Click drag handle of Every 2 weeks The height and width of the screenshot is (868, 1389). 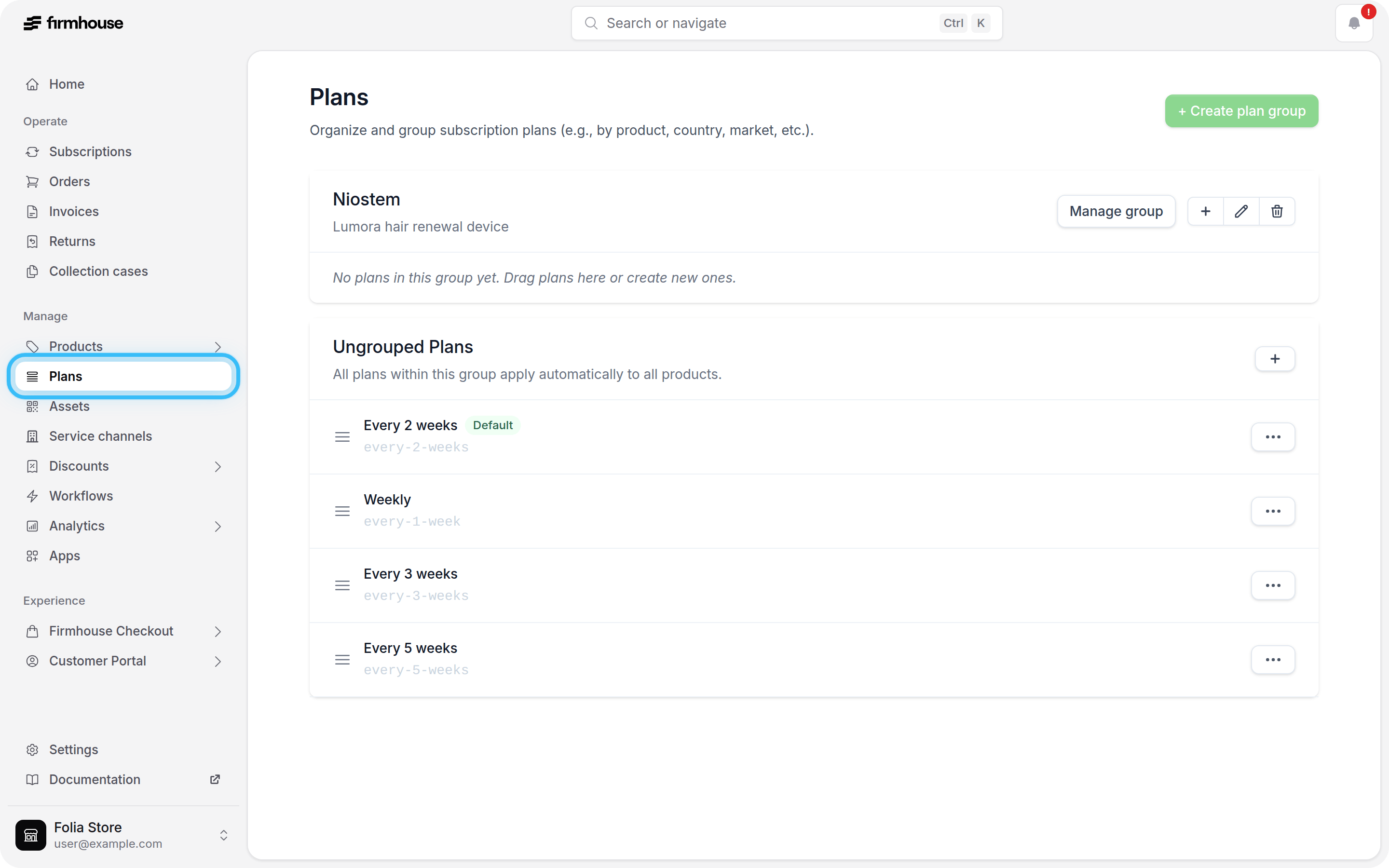[x=342, y=437]
